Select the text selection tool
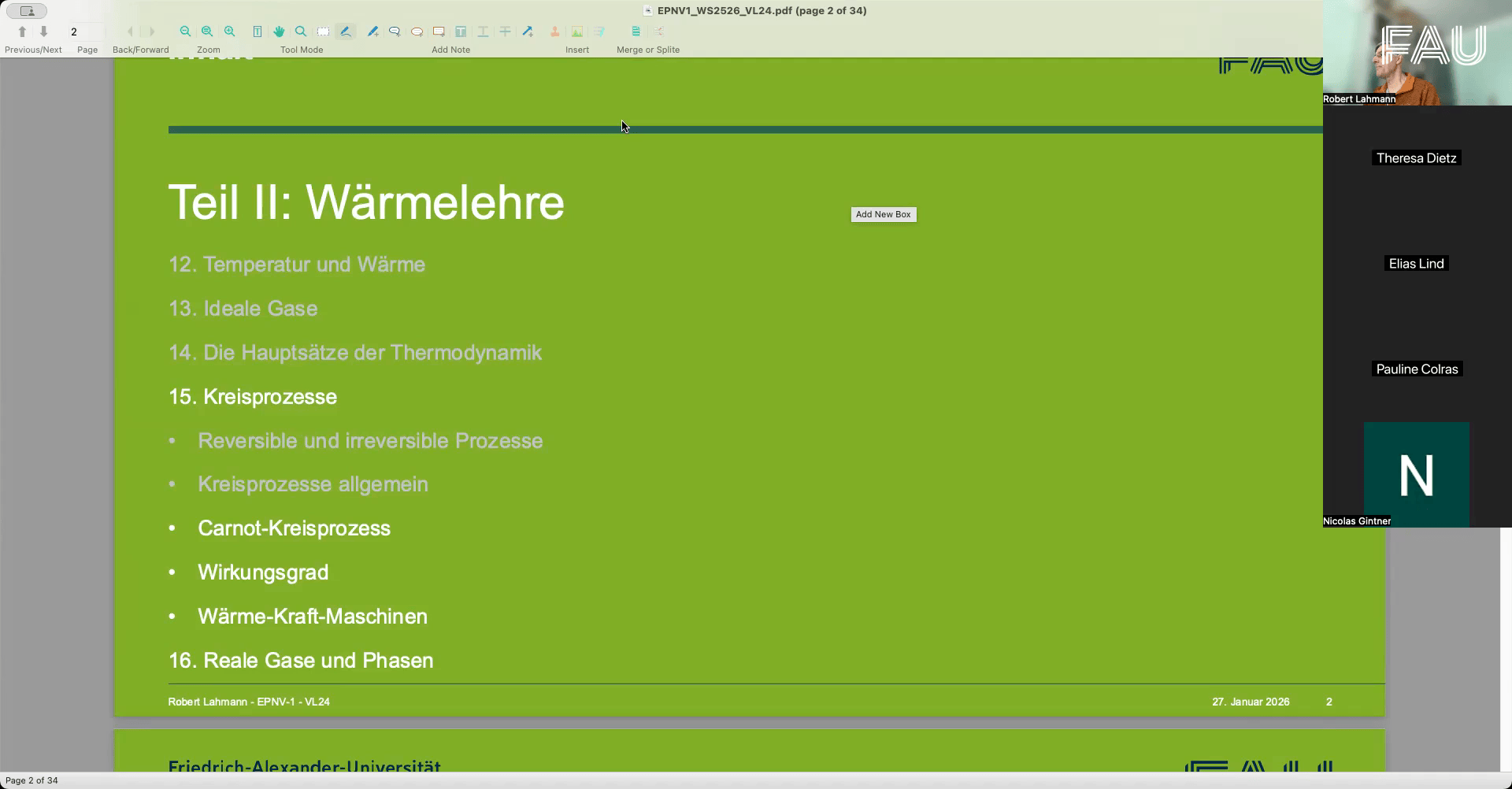 point(258,31)
